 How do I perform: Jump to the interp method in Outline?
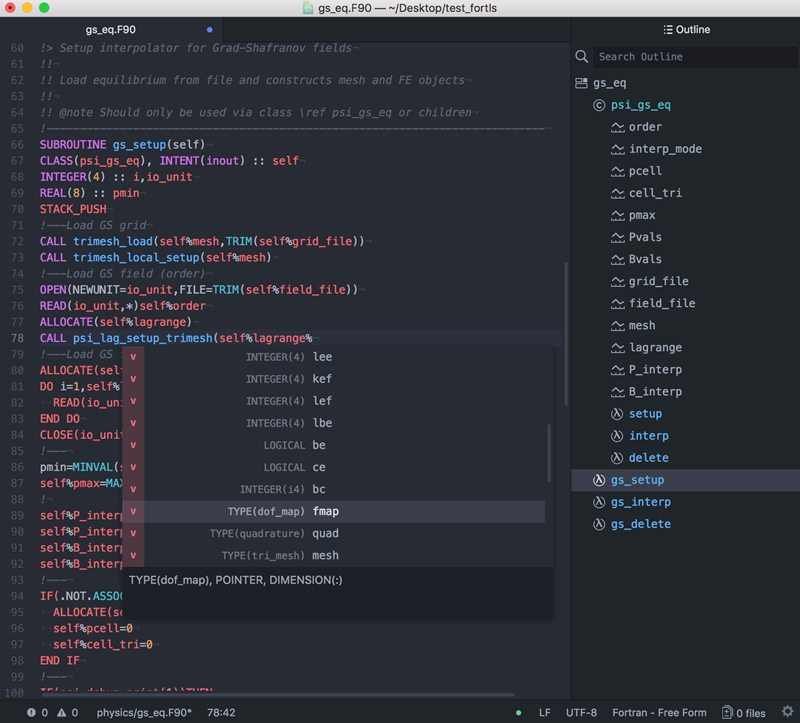pos(649,436)
